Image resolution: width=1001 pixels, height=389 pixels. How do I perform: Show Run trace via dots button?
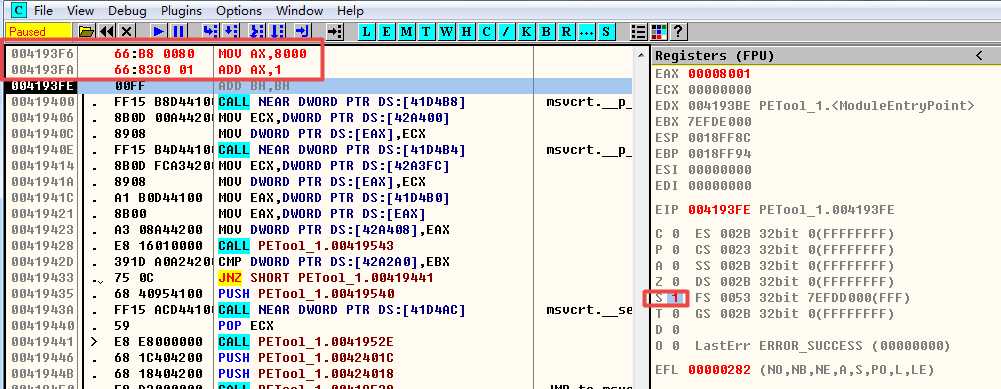tap(587, 31)
